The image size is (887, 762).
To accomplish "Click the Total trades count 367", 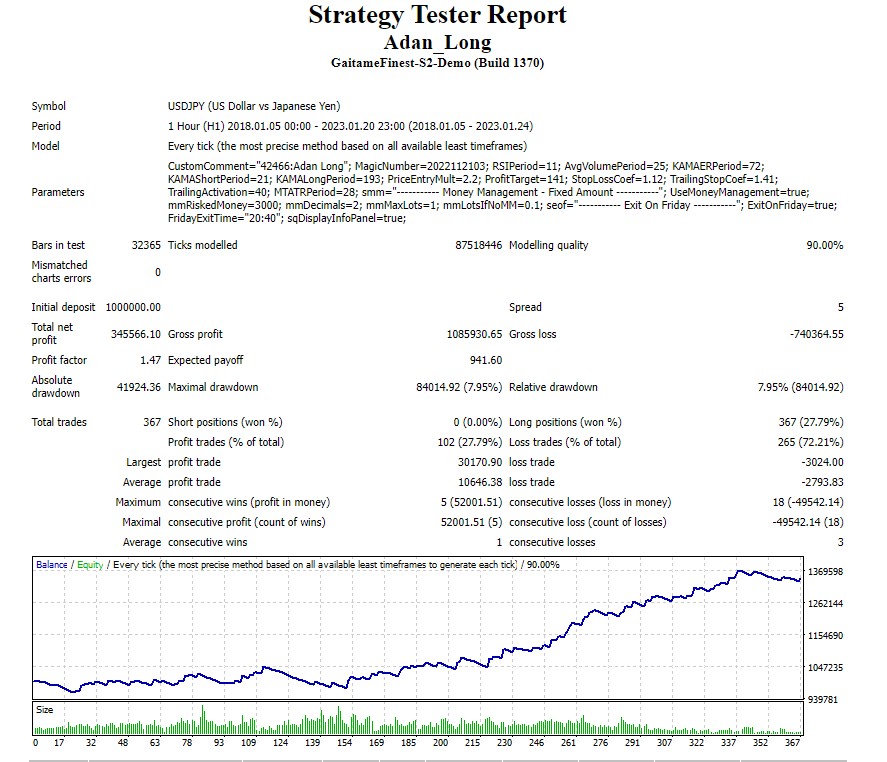I will 151,423.
